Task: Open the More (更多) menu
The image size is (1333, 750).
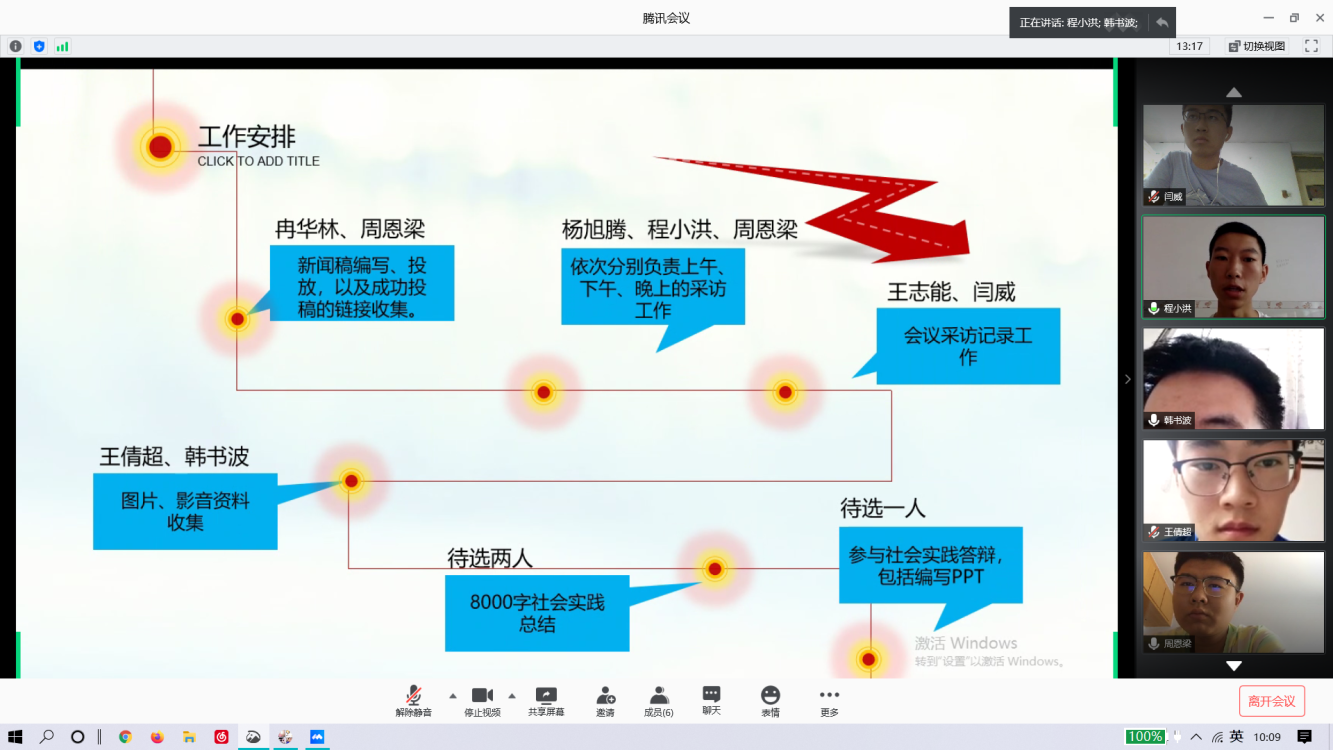Action: [x=829, y=696]
